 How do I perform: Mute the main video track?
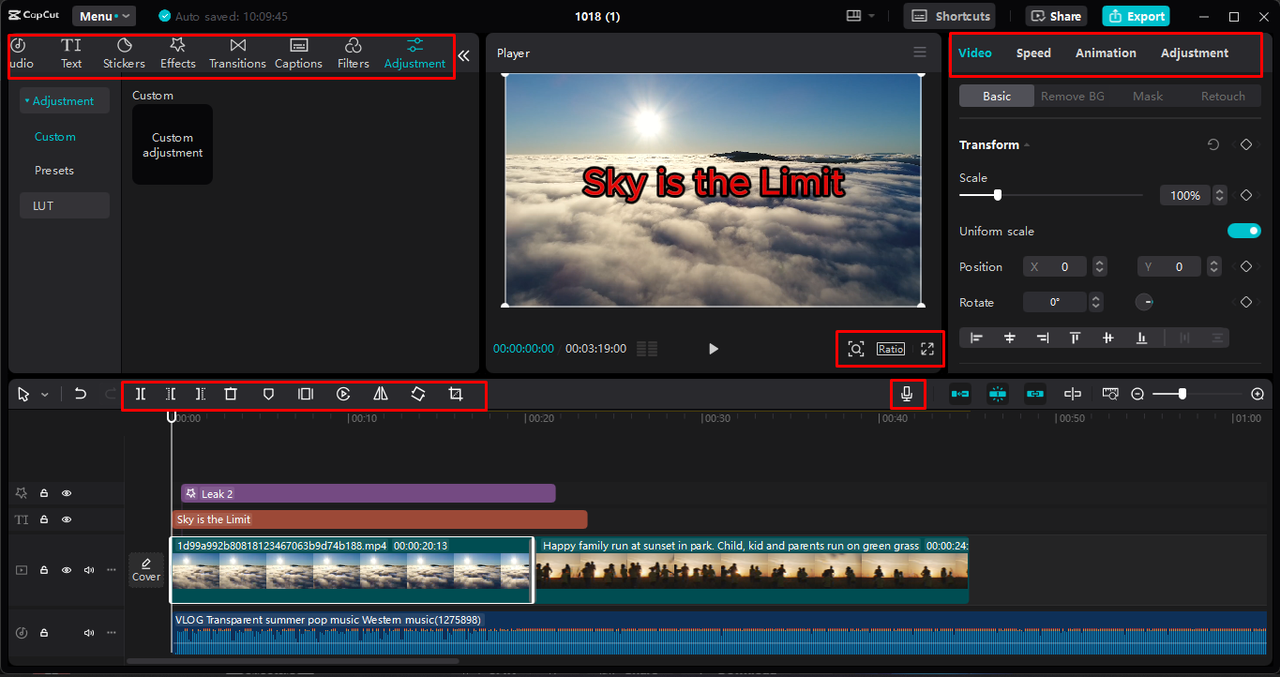point(89,570)
